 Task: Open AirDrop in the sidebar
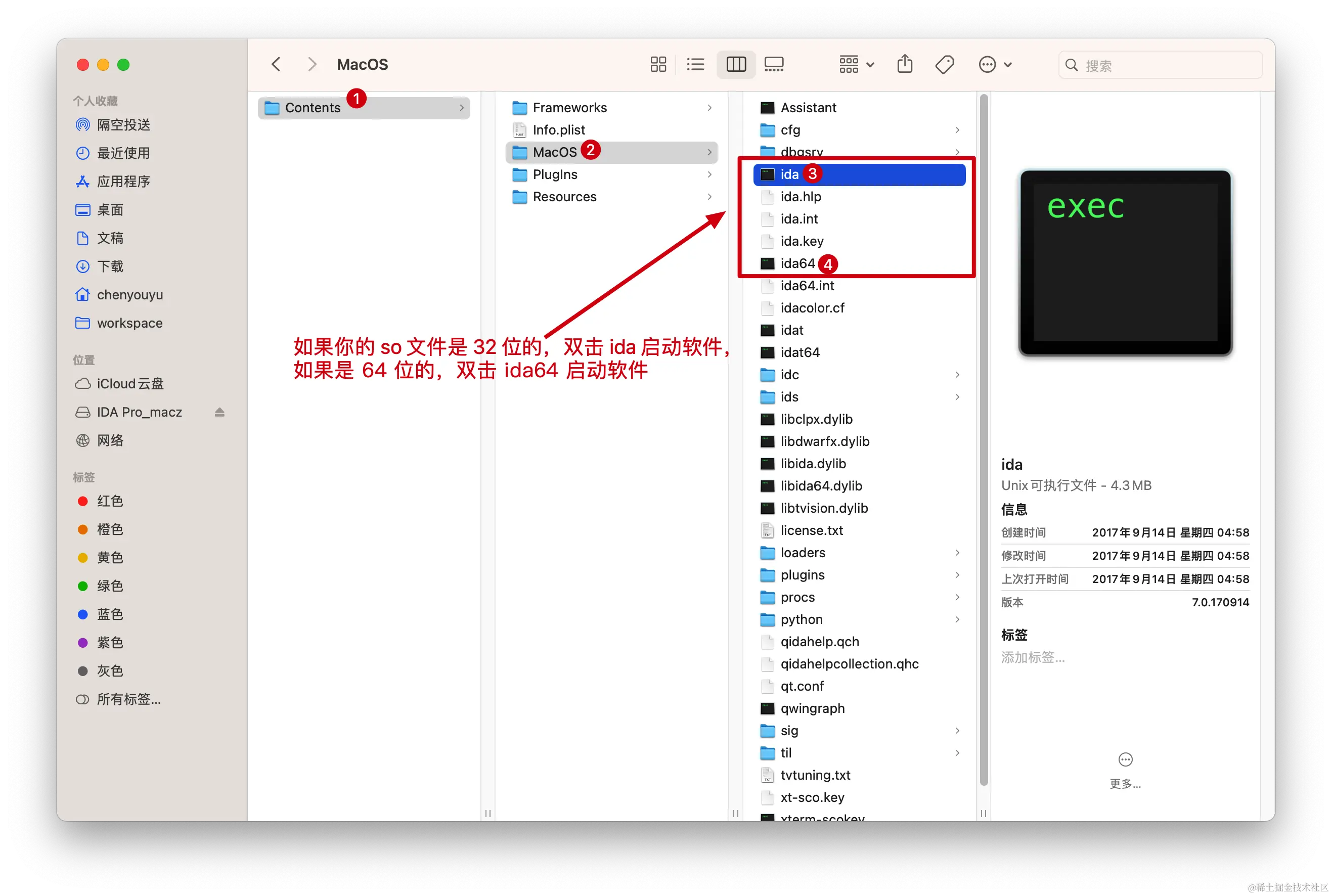[123, 124]
